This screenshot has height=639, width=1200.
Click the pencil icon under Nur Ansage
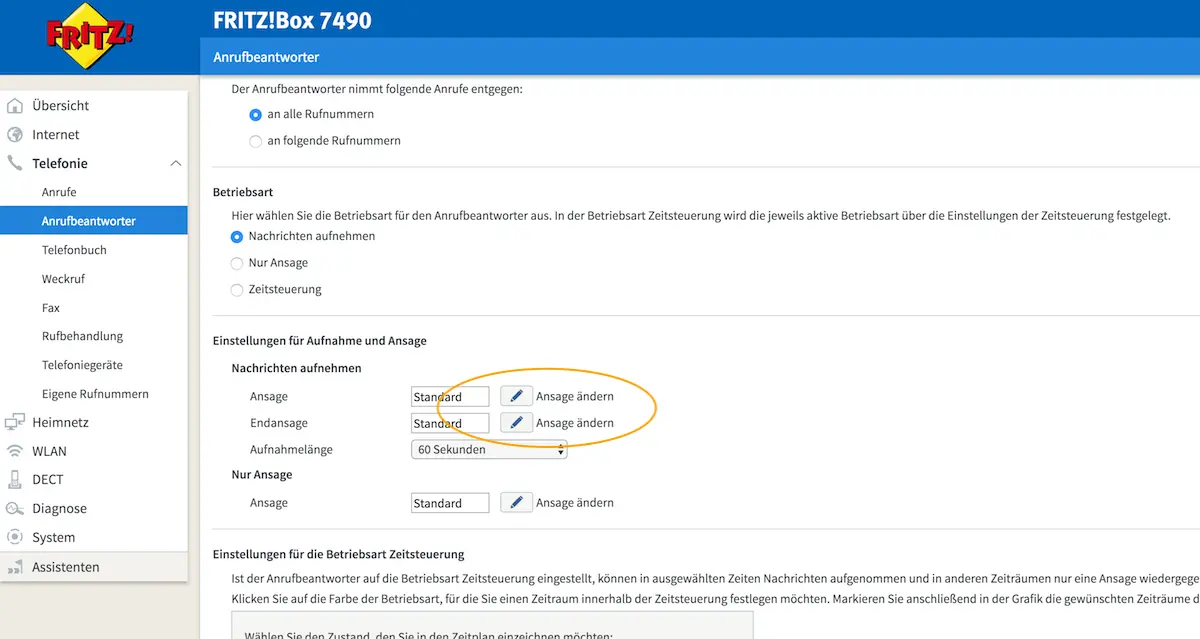[x=516, y=503]
